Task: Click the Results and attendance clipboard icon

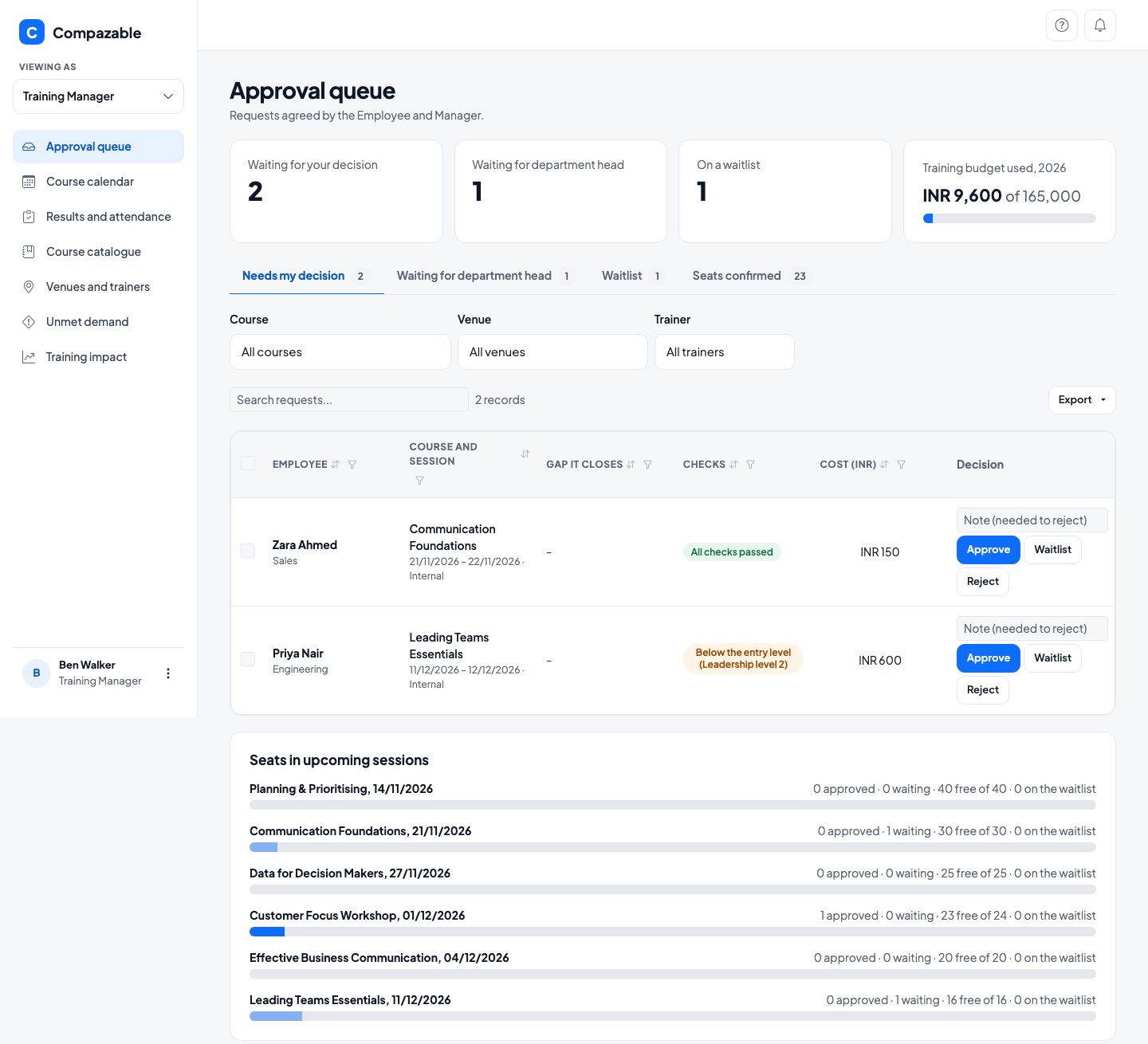Action: coord(29,217)
